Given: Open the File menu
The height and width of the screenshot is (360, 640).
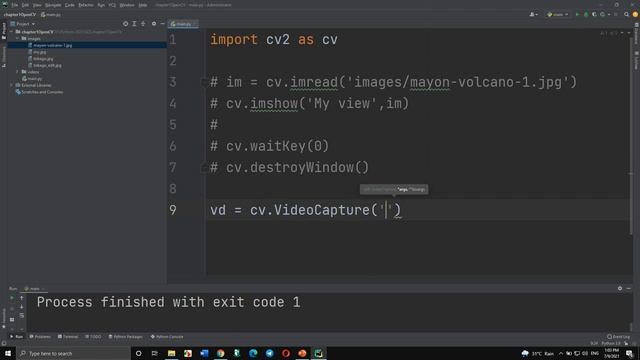Looking at the screenshot, I should pos(15,5).
